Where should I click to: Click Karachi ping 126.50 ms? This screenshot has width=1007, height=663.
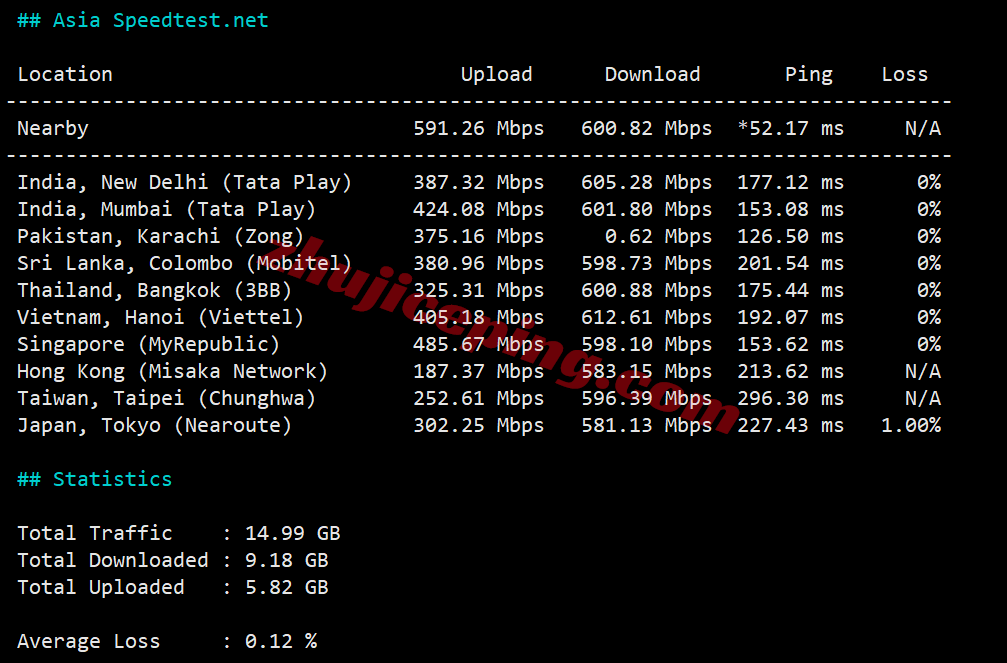pyautogui.click(x=791, y=236)
